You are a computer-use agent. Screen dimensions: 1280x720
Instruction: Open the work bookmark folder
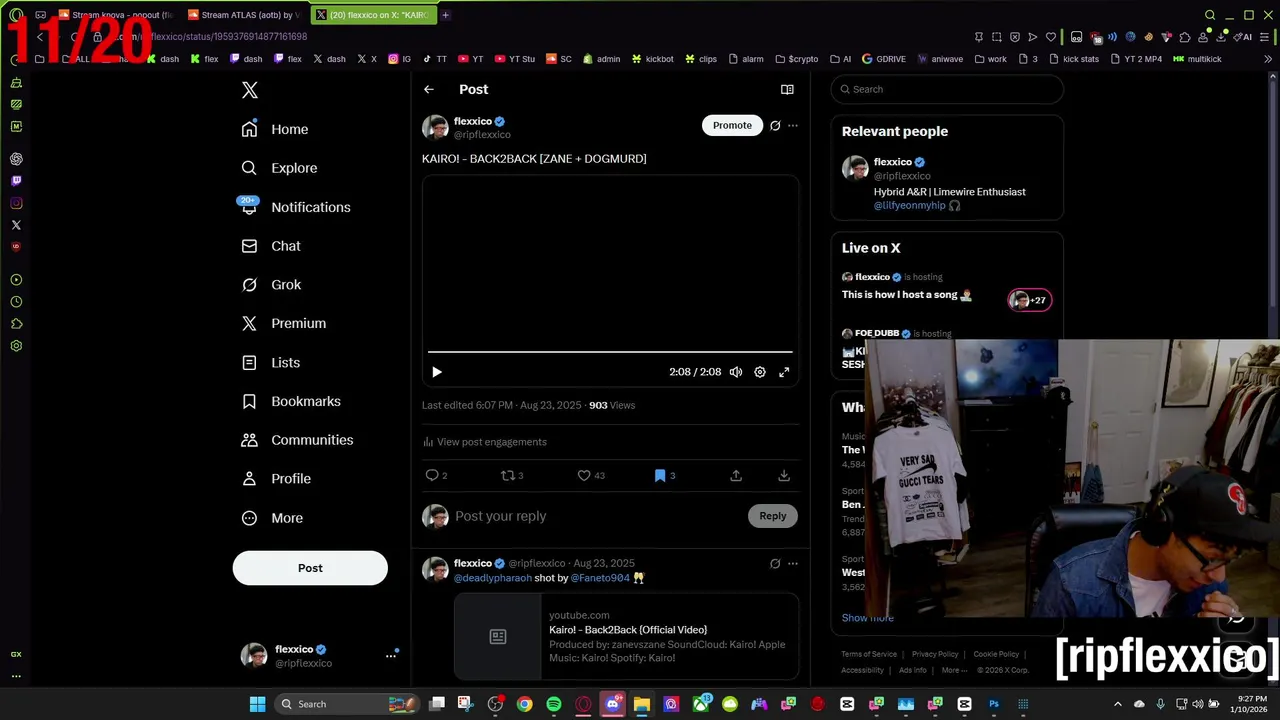[990, 59]
